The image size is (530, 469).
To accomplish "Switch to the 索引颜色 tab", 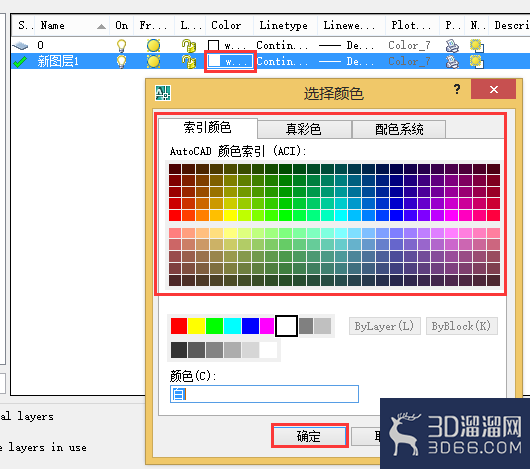I will (x=208, y=128).
